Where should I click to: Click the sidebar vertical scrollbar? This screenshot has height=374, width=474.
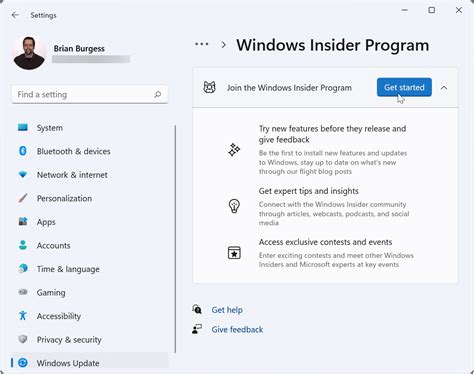tap(175, 239)
